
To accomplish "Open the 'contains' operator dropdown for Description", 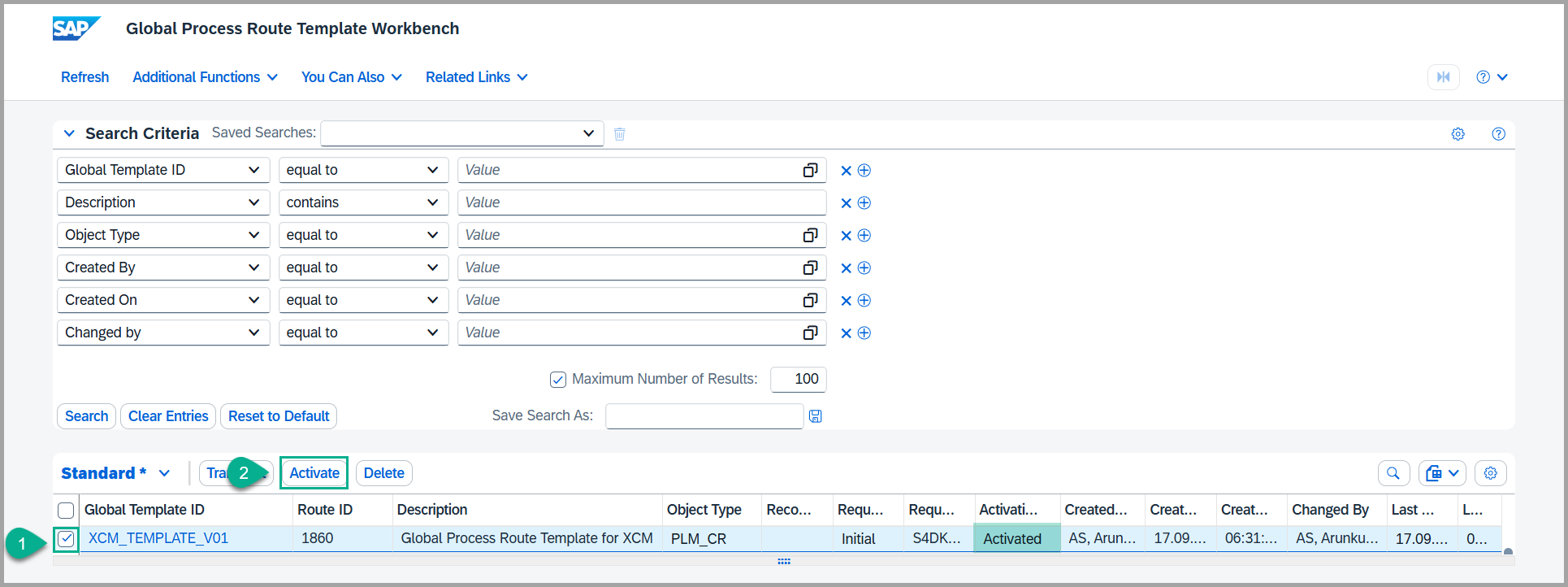I will click(x=362, y=202).
